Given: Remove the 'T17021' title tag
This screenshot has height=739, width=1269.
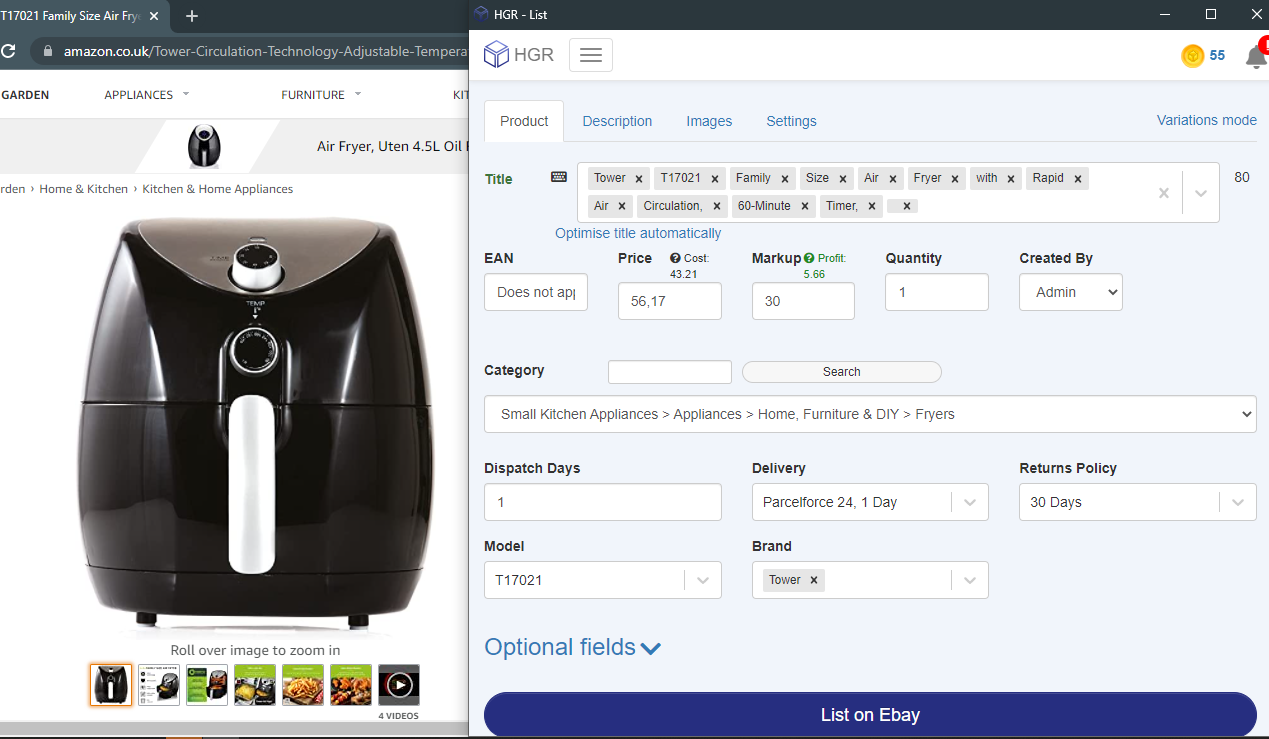Looking at the screenshot, I should coord(715,179).
